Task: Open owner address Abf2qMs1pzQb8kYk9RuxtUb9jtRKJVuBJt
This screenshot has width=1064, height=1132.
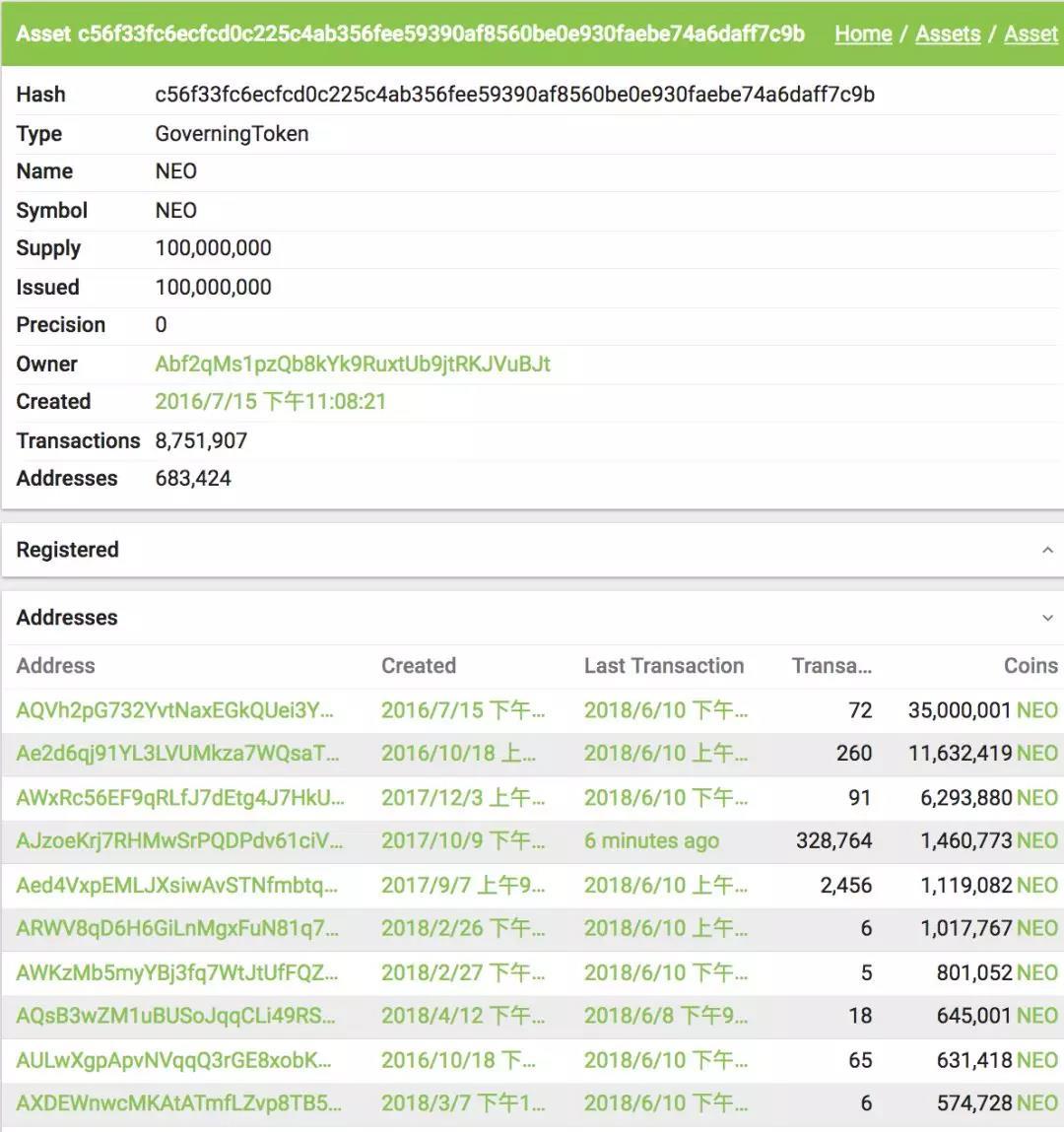Action: click(353, 364)
